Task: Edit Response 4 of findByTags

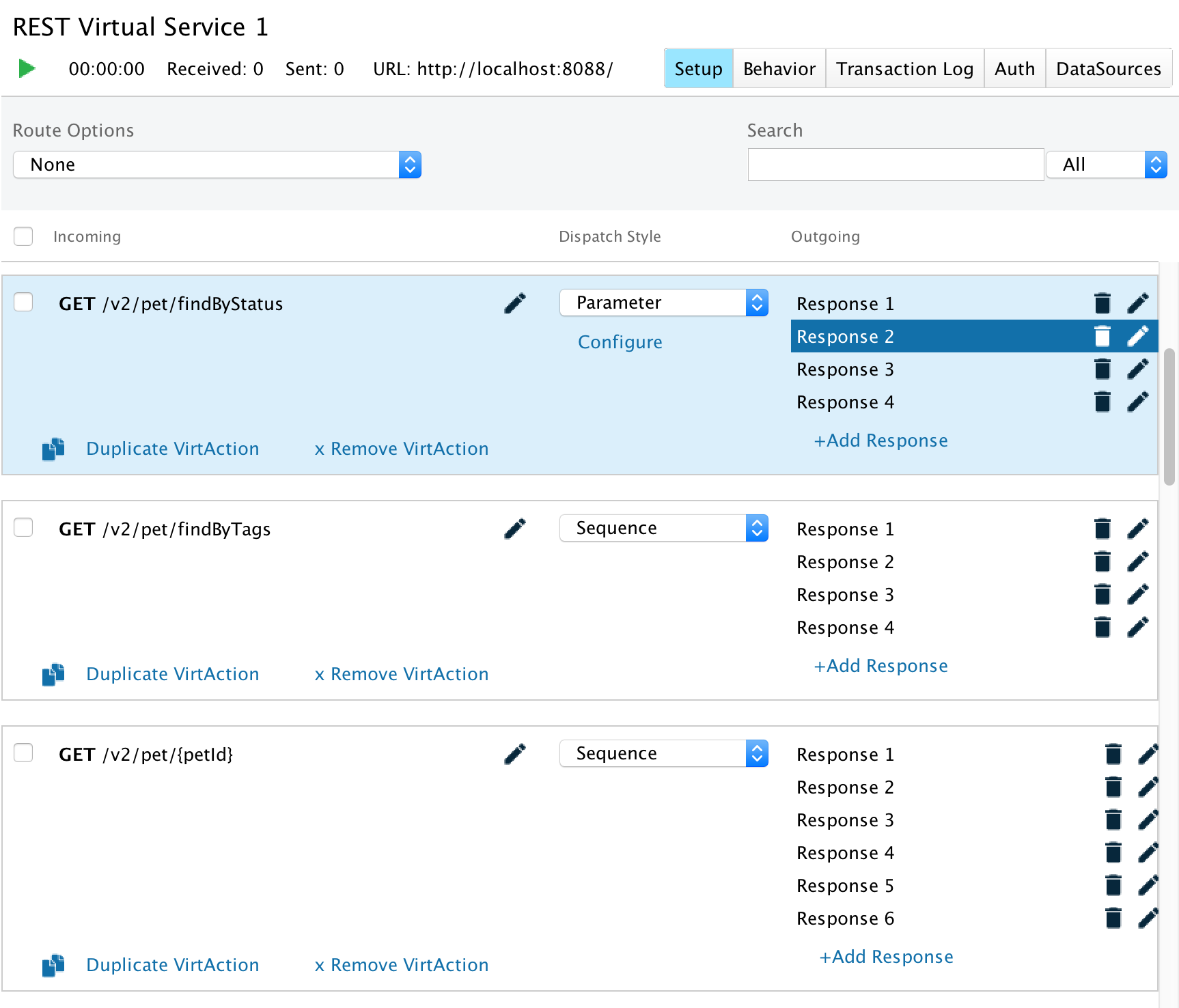Action: [1138, 627]
